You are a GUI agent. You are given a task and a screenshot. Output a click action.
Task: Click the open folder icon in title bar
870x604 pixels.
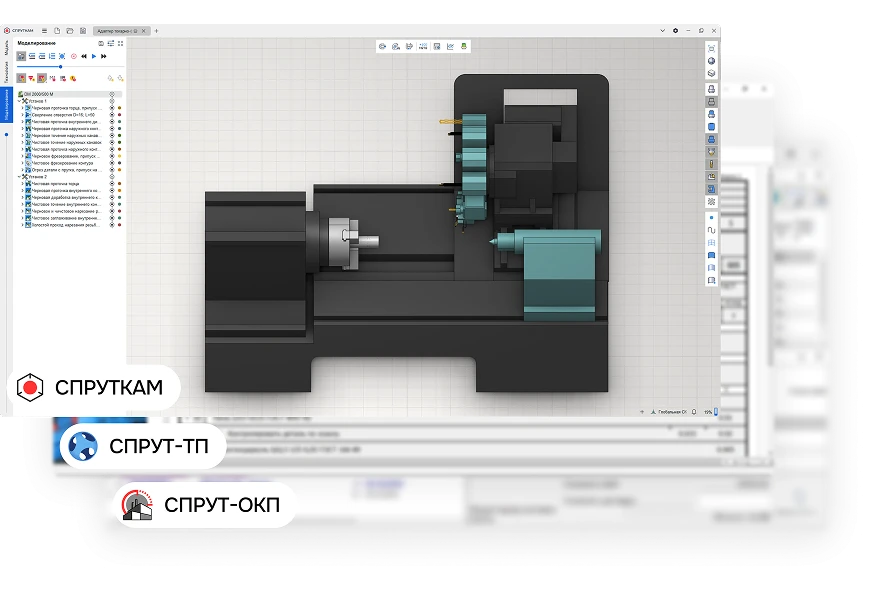pyautogui.click(x=68, y=31)
